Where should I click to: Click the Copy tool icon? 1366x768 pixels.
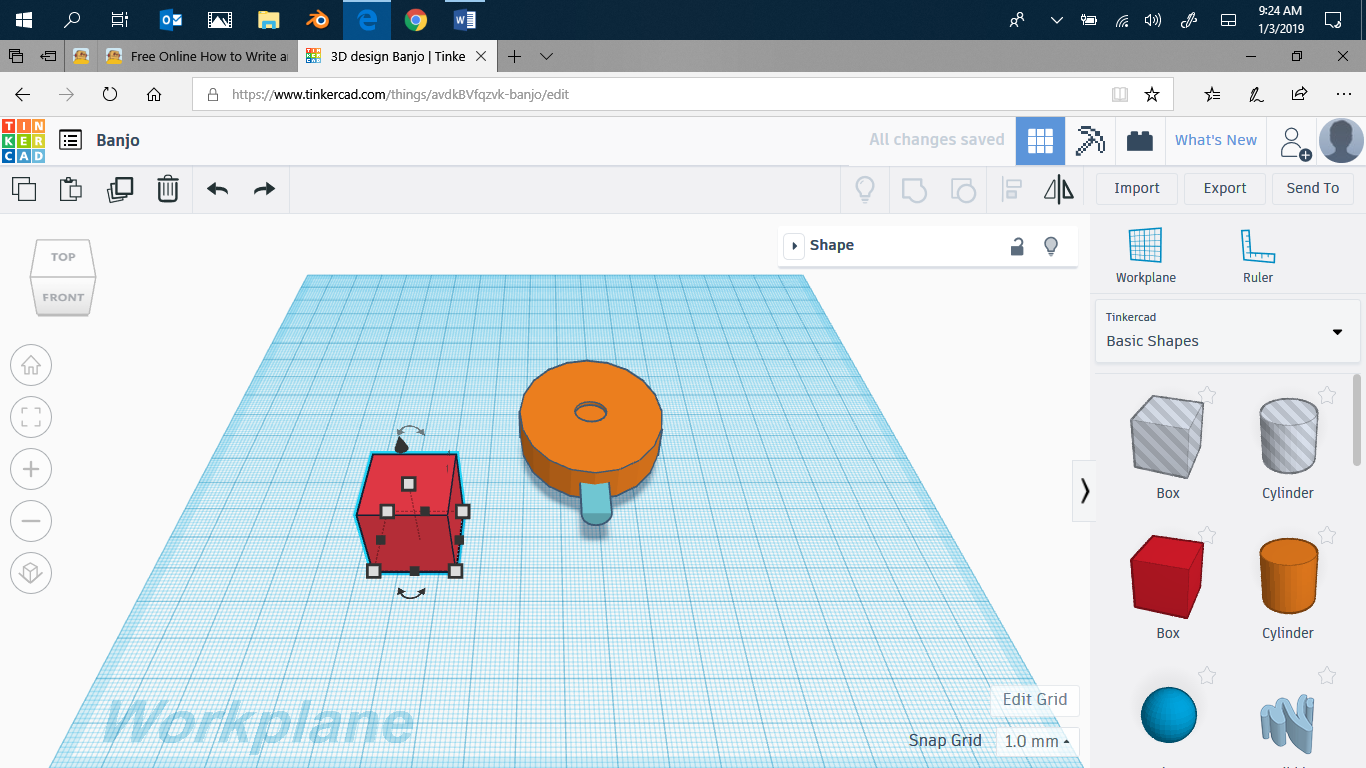[x=24, y=189]
